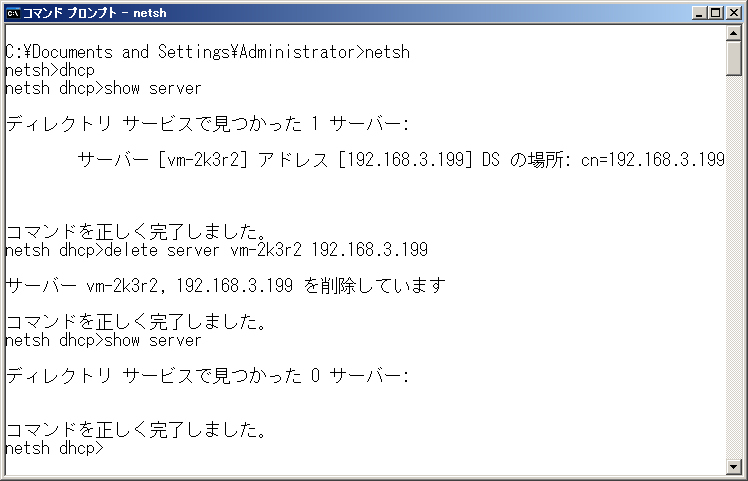Click the line reporting 0 サーバー found

coord(208,376)
